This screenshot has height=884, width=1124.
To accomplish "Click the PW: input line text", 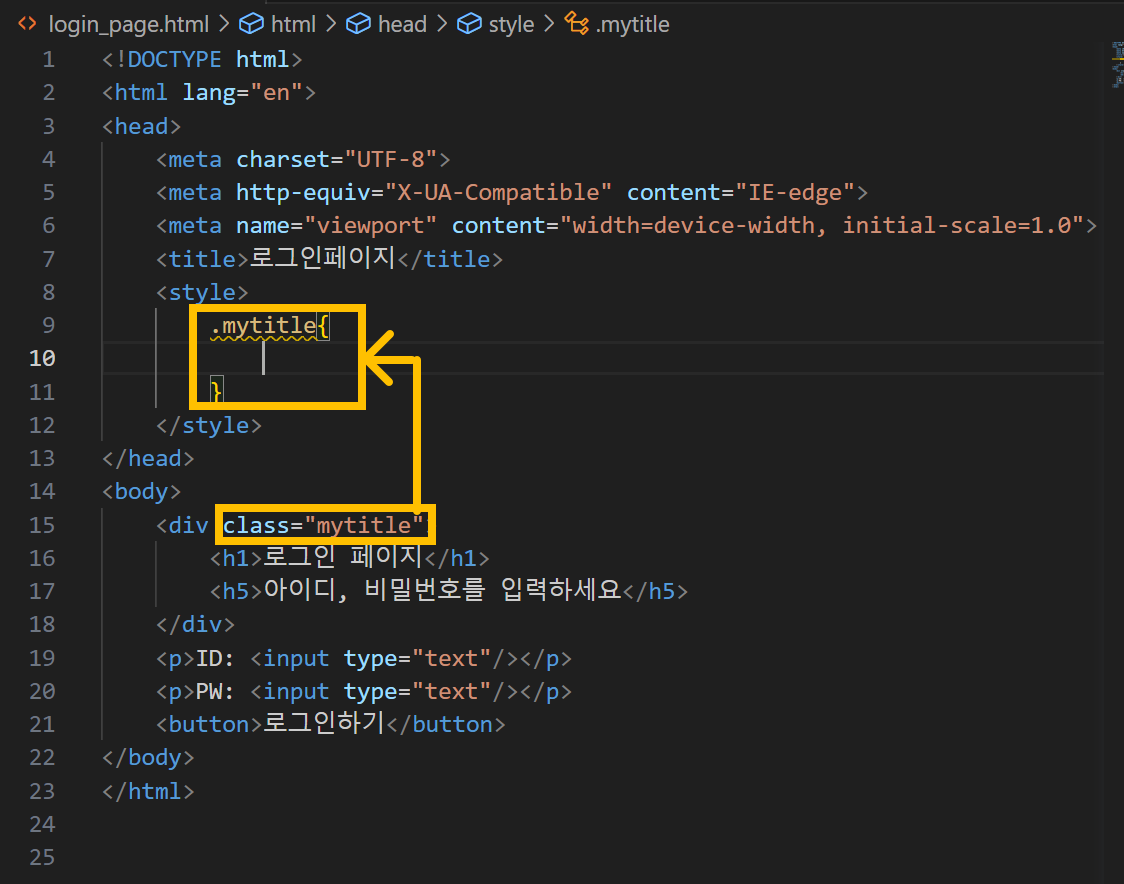I will coord(363,691).
